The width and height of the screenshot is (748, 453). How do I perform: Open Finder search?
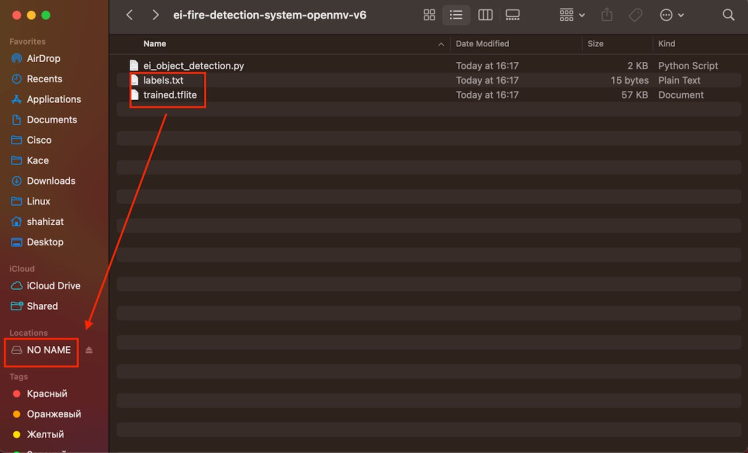click(728, 15)
